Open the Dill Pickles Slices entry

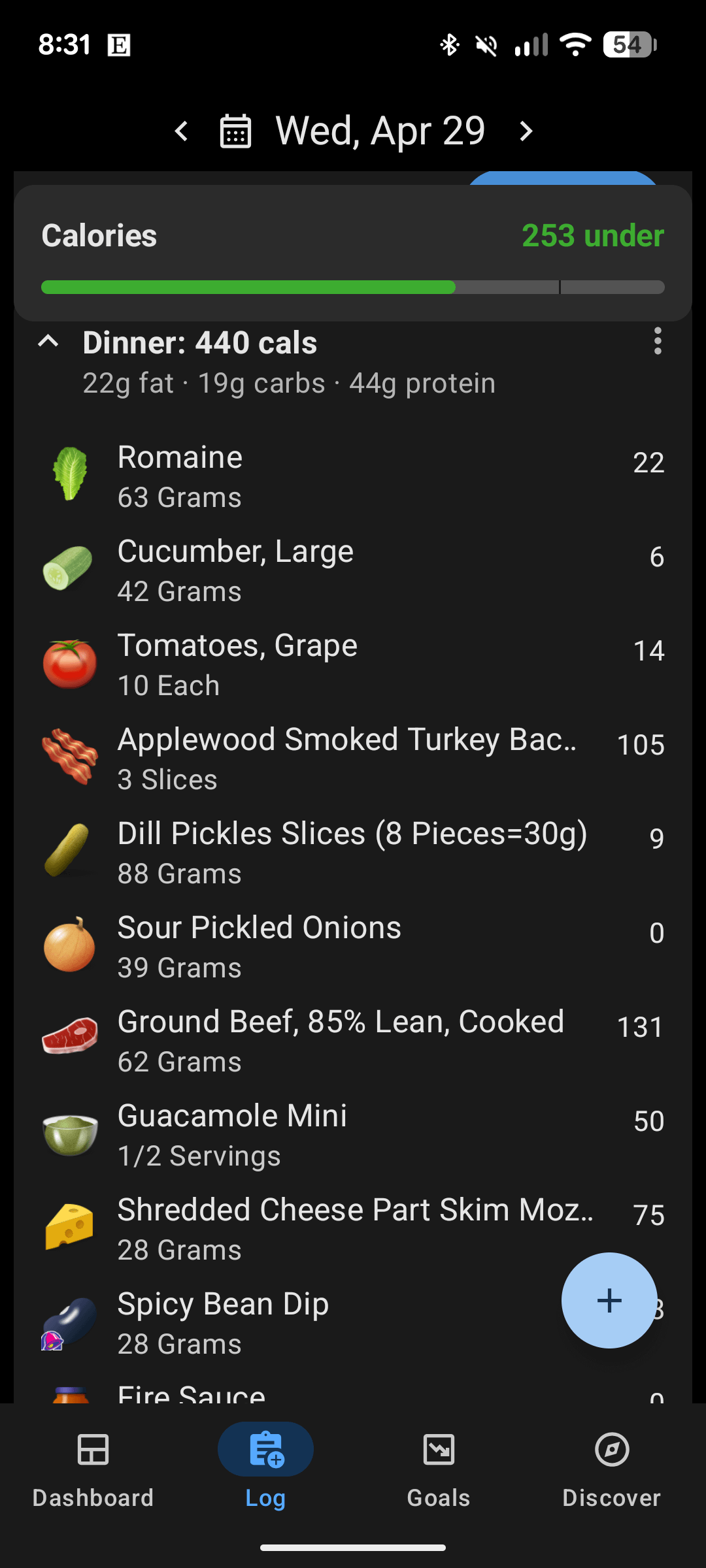[352, 852]
